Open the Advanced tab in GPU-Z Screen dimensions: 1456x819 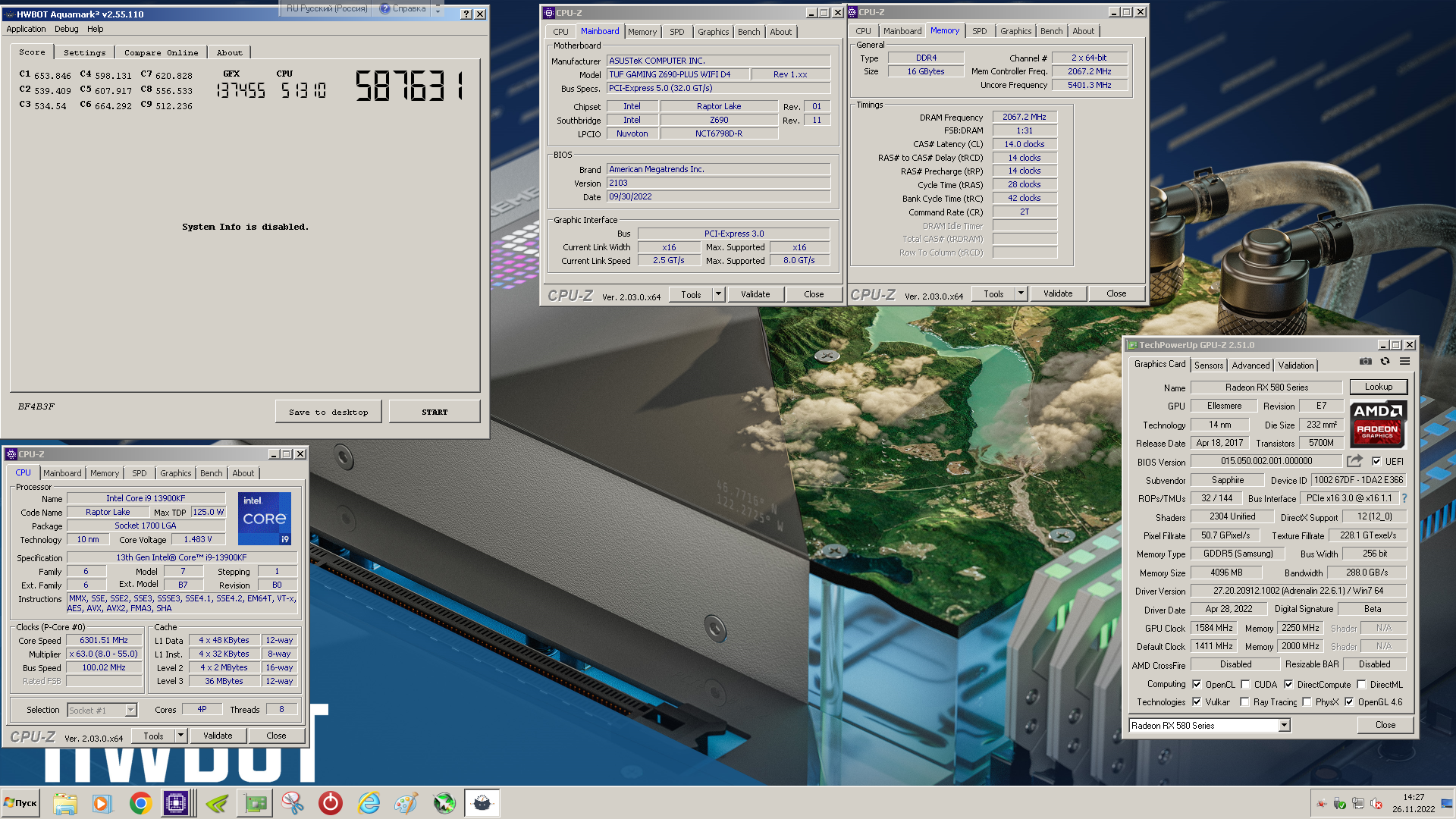coord(1250,365)
